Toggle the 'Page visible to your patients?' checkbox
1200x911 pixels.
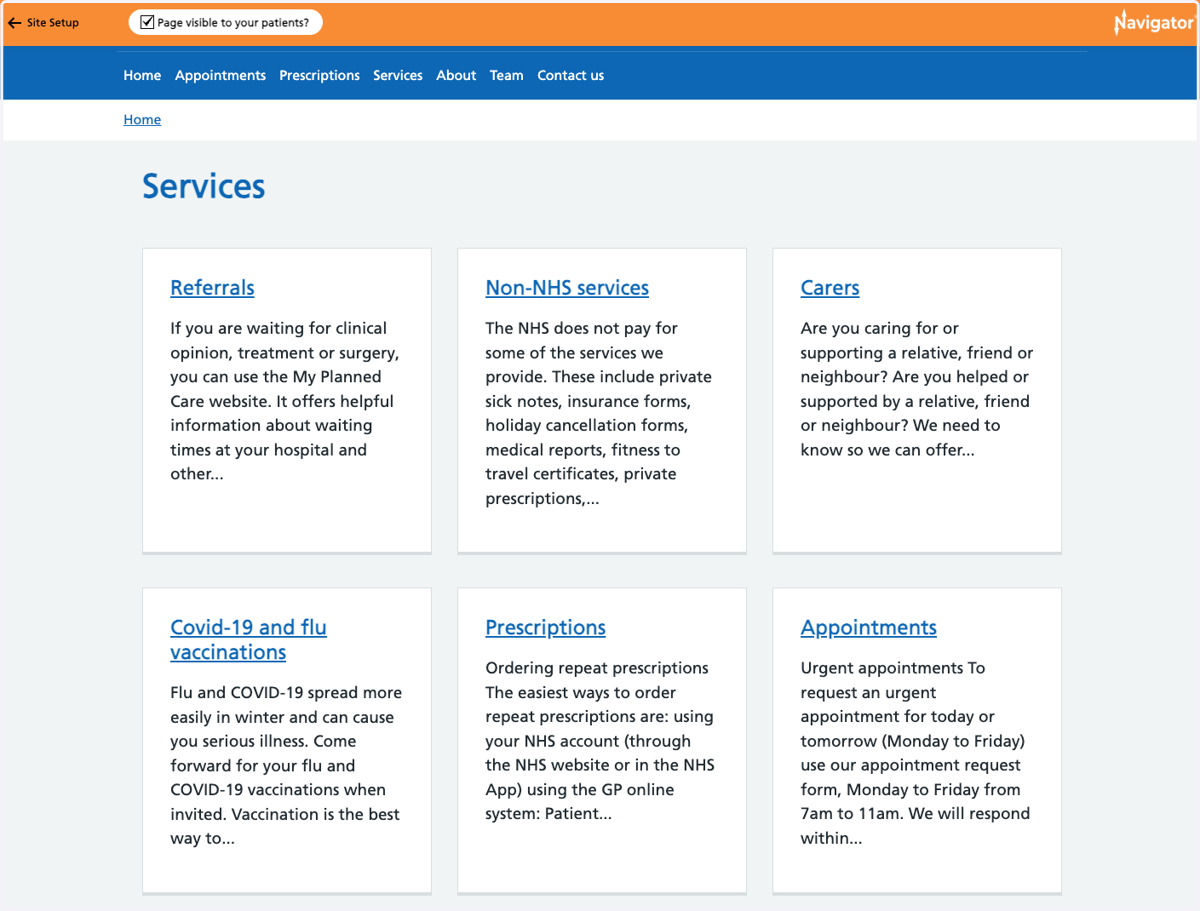tap(147, 22)
